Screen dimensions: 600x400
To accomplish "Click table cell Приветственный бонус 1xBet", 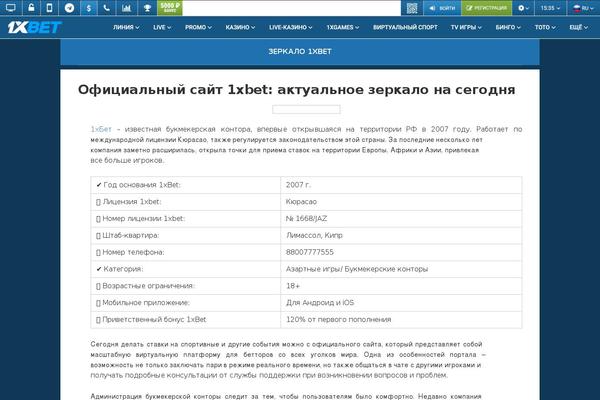I will point(185,320).
